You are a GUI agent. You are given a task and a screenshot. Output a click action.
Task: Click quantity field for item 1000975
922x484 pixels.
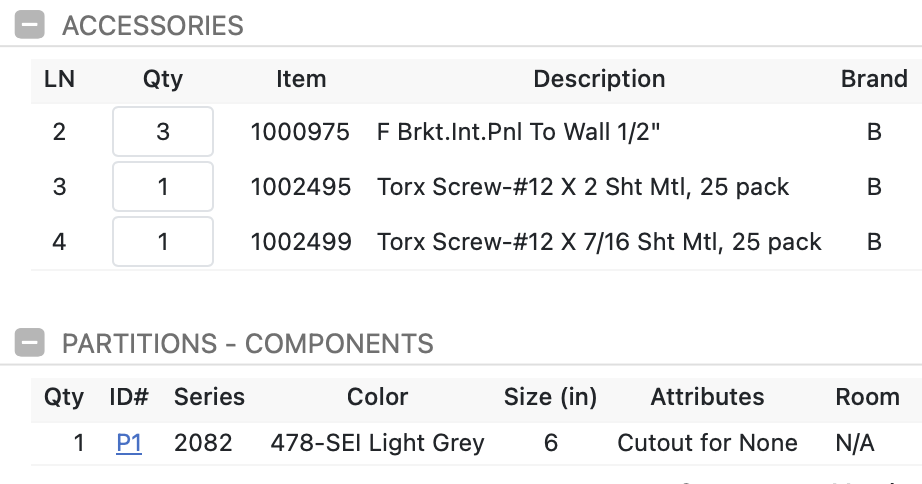tap(163, 132)
